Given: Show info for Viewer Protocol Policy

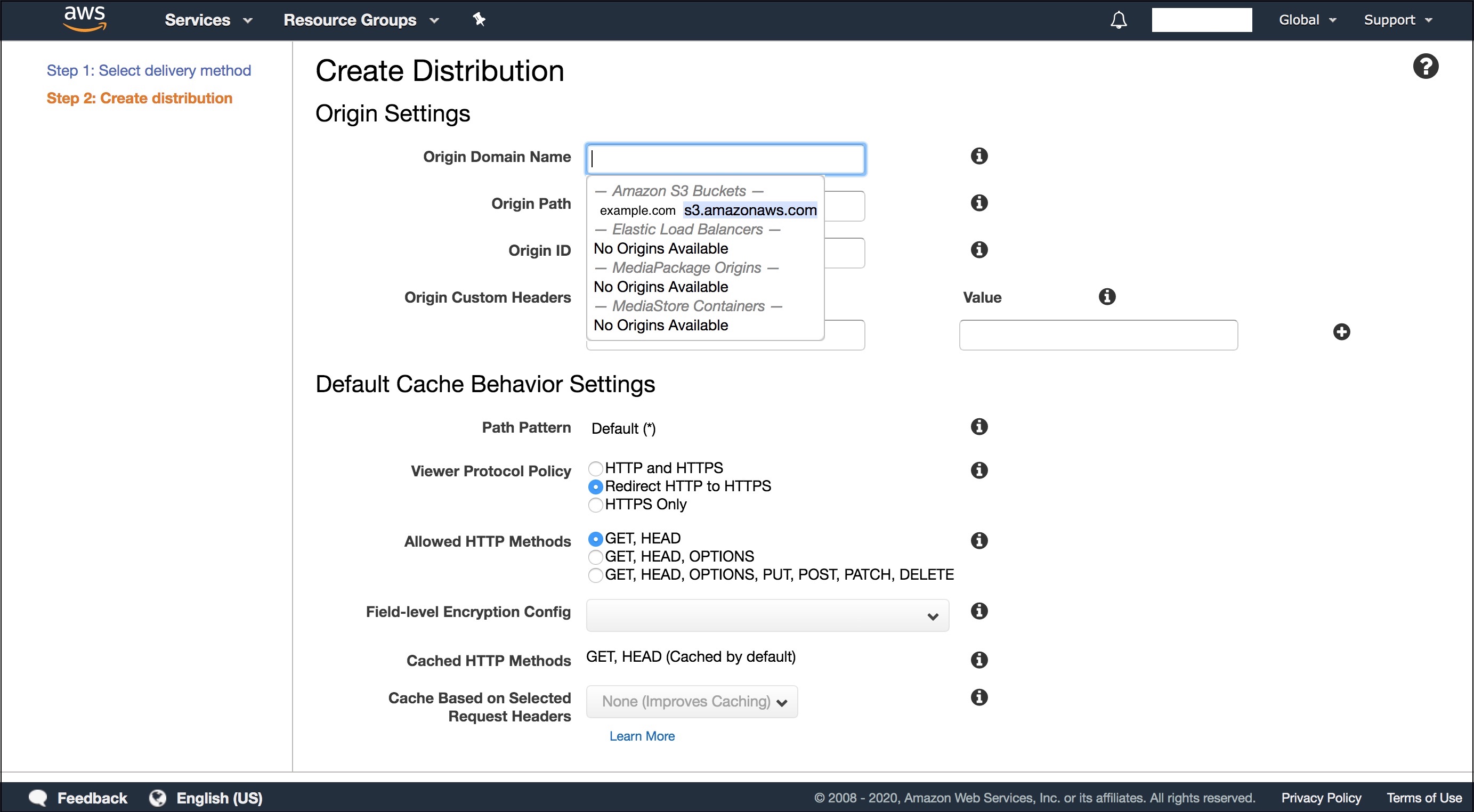Looking at the screenshot, I should 979,470.
